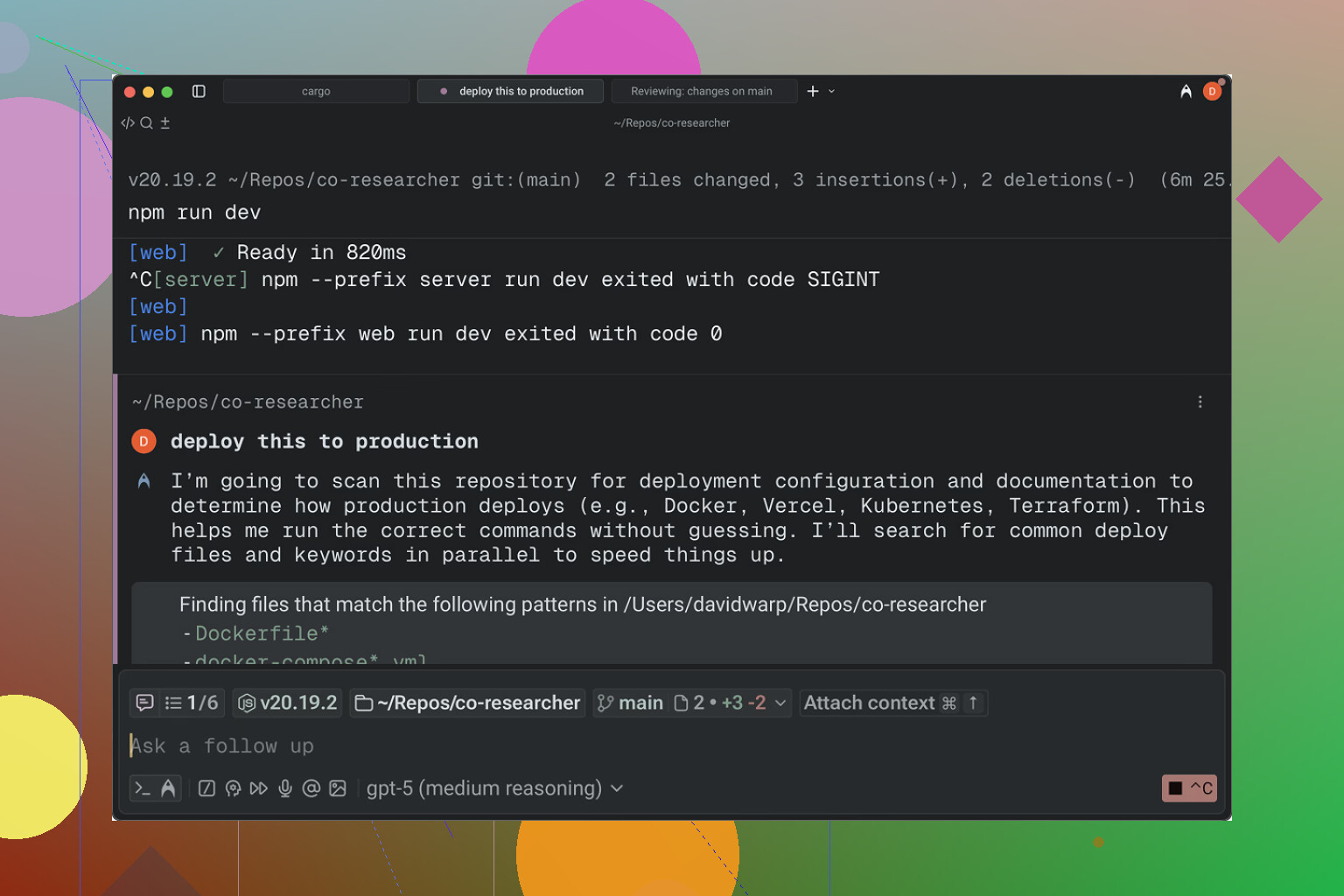Open the conversation chat icon
Viewport: 1344px width, 896px height.
pos(145,703)
